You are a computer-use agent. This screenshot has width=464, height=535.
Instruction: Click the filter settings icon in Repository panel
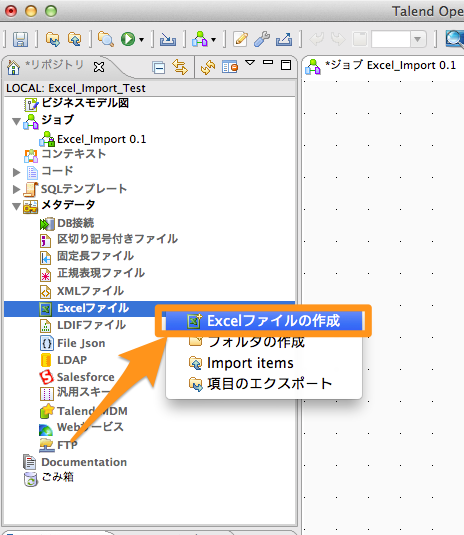coord(230,67)
